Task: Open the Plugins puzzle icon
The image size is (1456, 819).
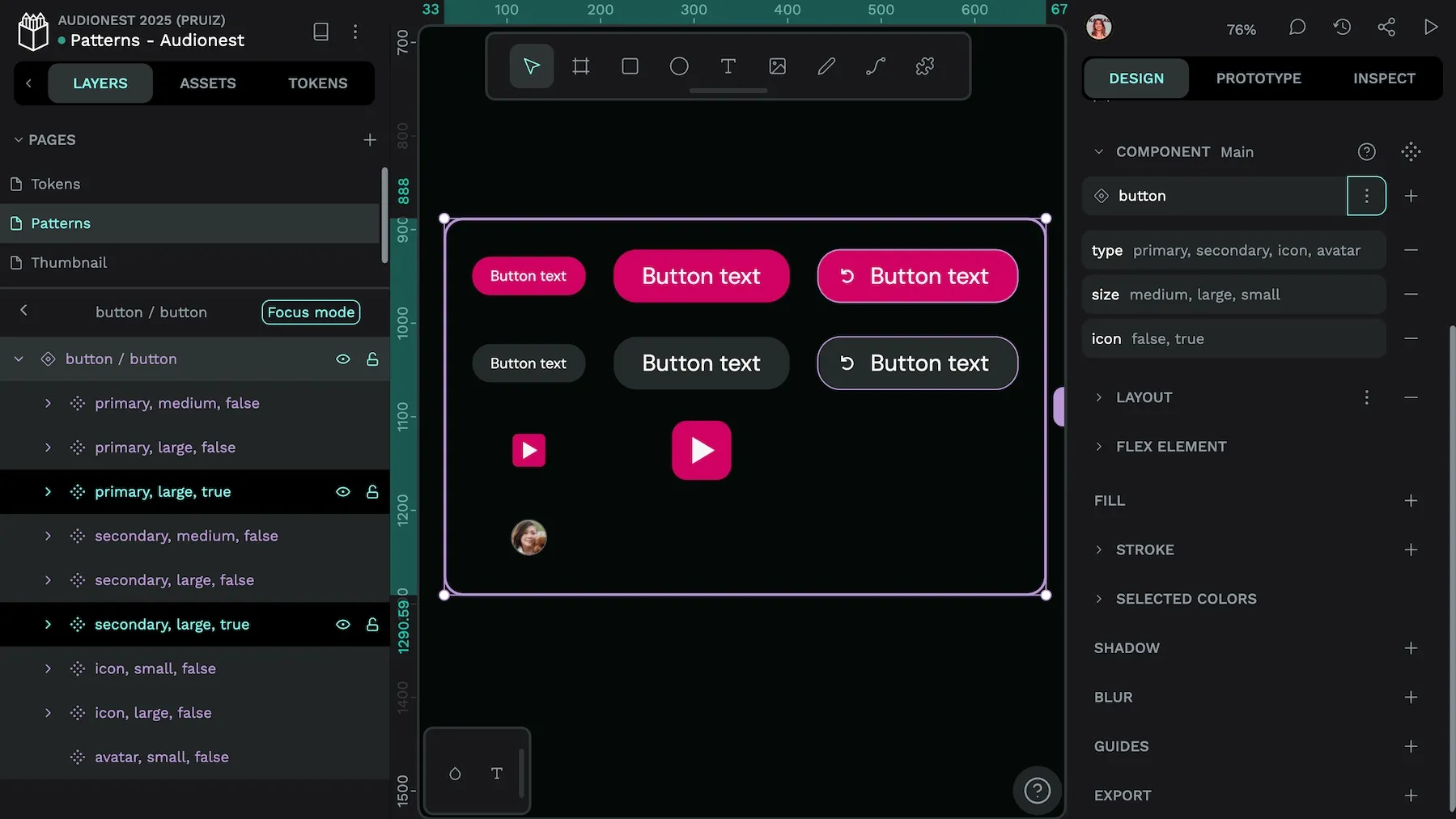Action: [x=924, y=66]
